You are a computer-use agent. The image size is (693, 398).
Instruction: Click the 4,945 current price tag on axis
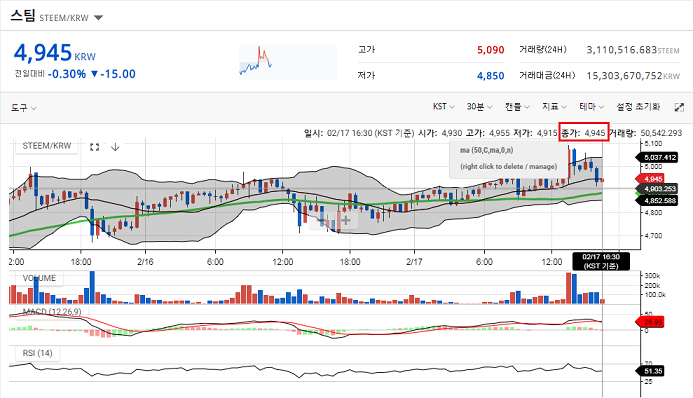[650, 178]
